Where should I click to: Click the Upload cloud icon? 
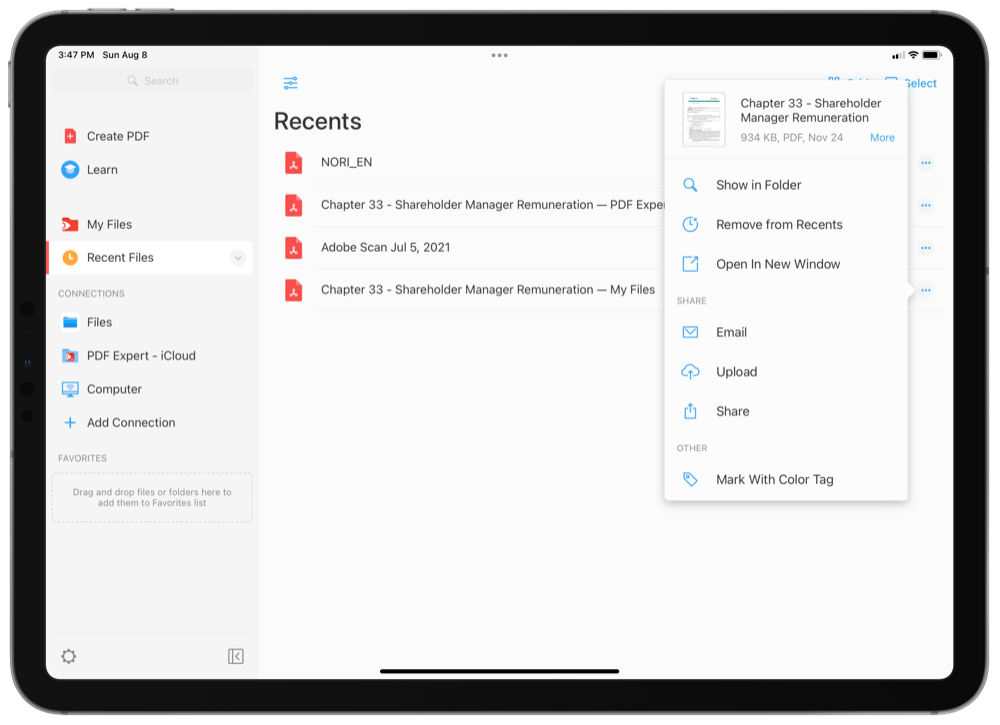click(x=690, y=371)
